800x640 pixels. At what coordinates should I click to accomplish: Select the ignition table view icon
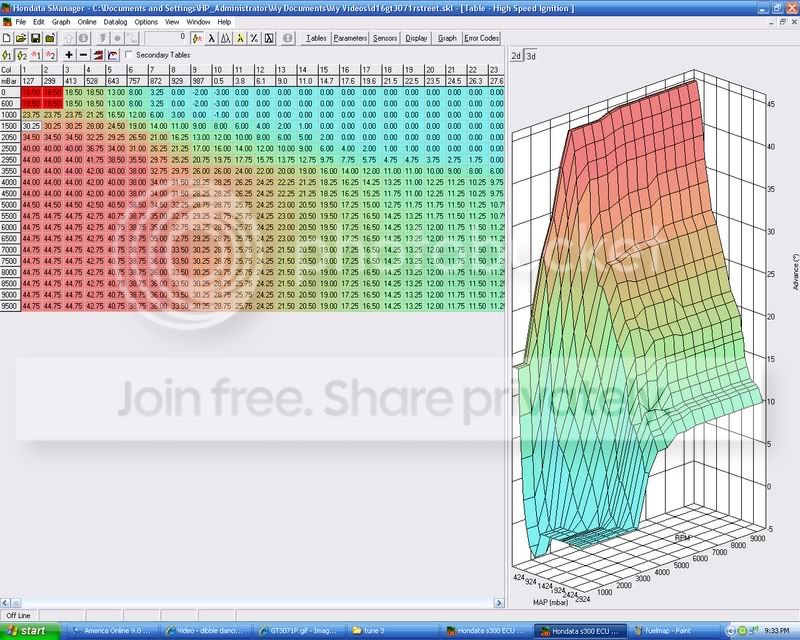pos(197,38)
